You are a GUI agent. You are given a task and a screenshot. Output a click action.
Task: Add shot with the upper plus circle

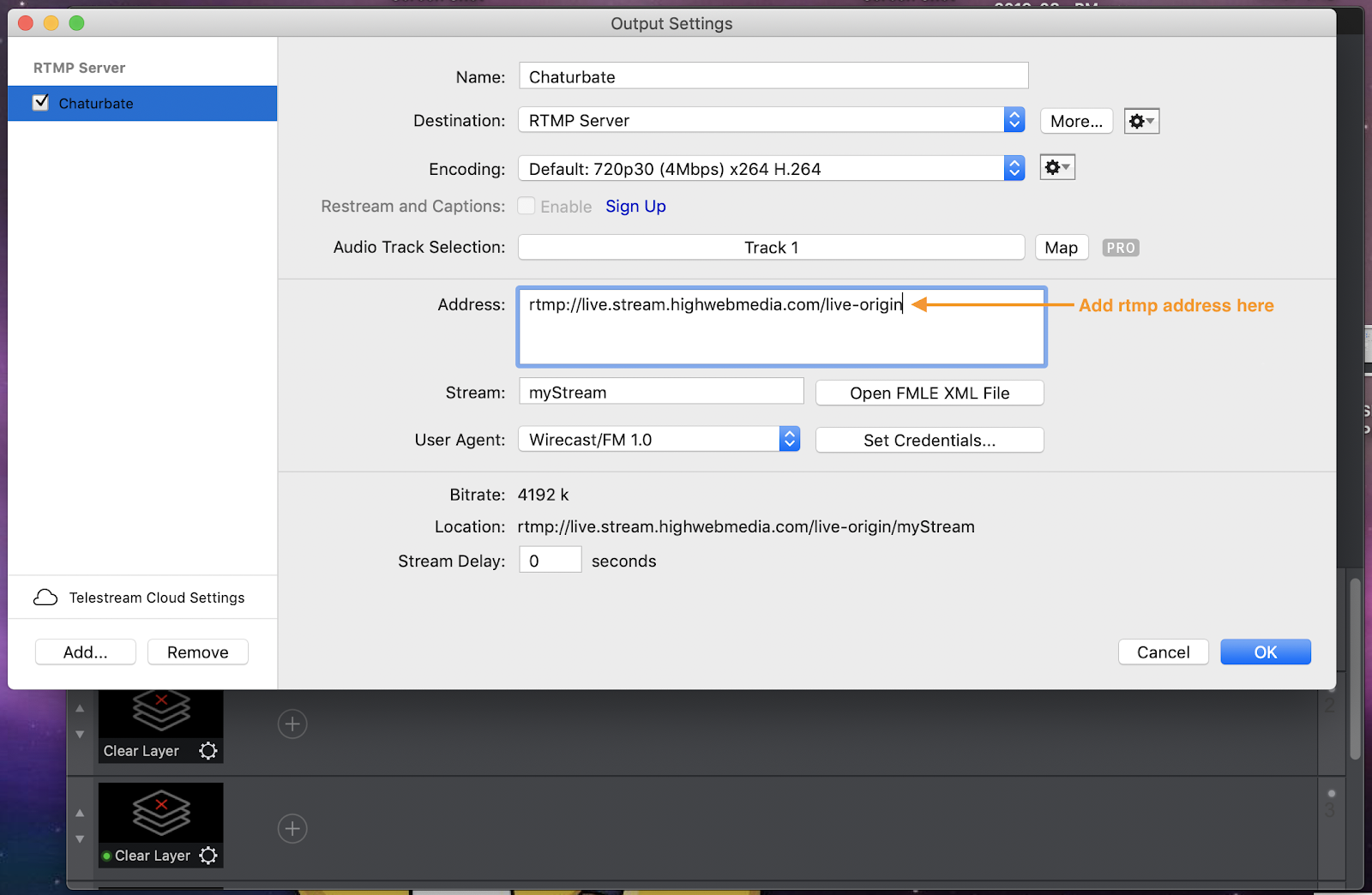click(292, 724)
